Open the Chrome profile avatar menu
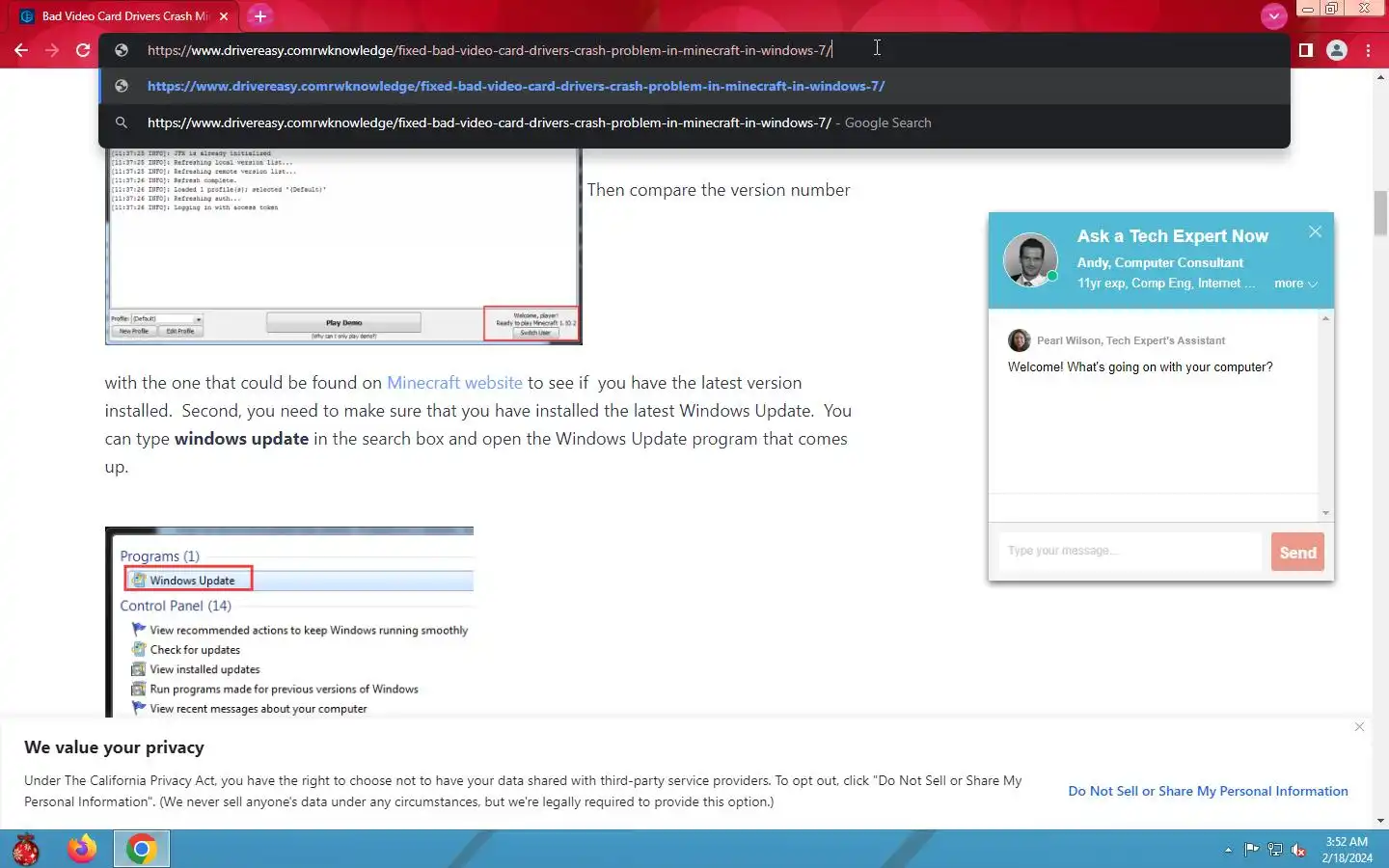The image size is (1389, 868). point(1337,50)
